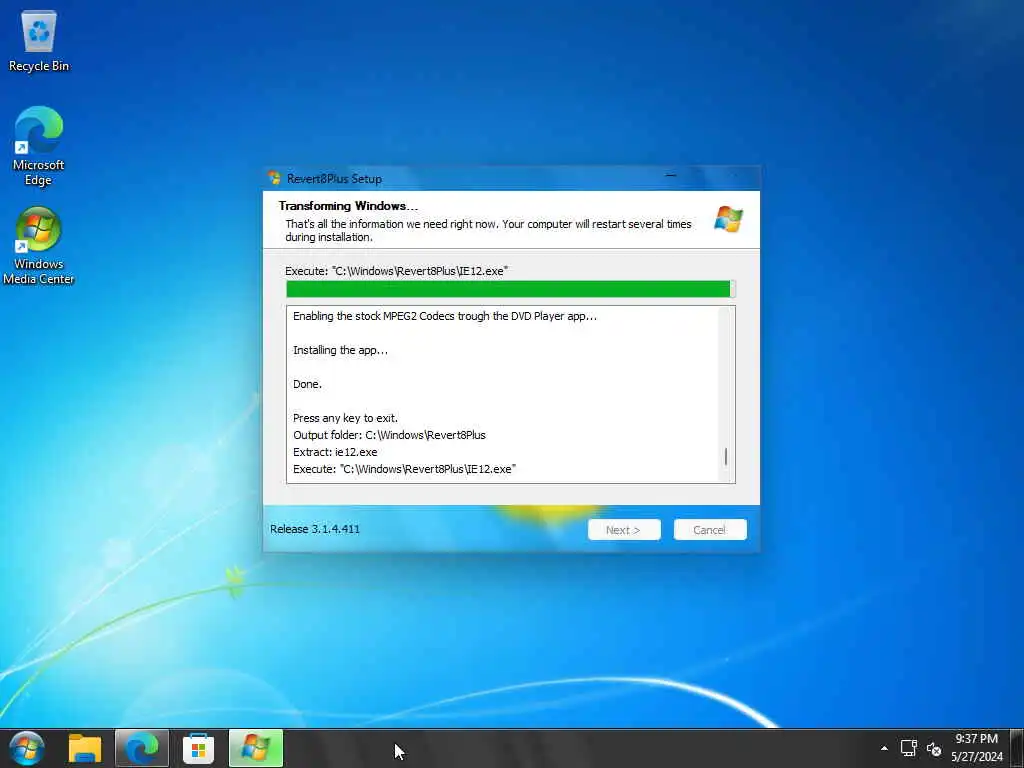Click the Show desktop strip

click(1017, 748)
